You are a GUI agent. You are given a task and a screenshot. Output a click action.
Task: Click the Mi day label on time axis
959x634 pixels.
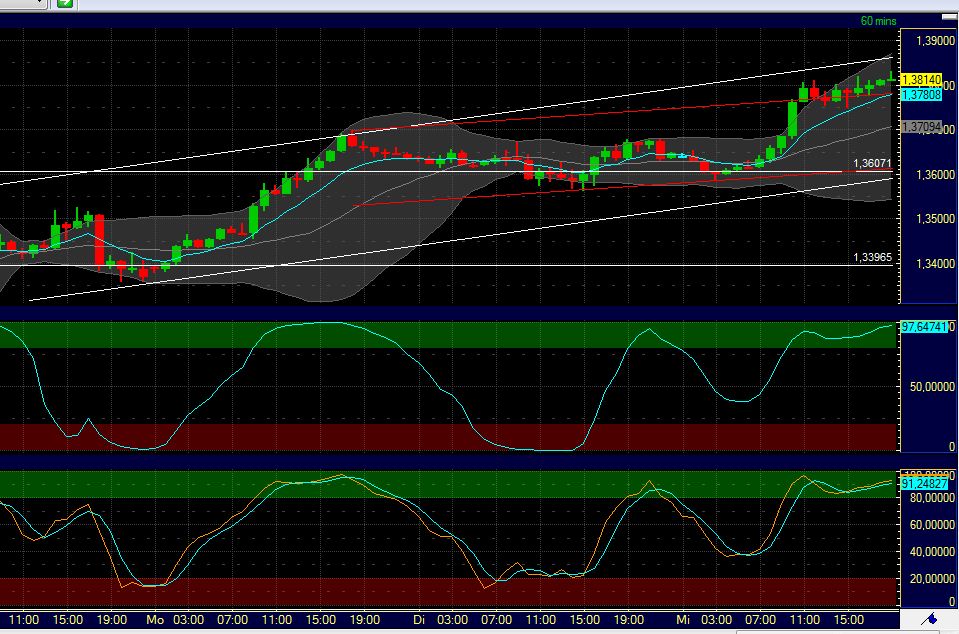tap(683, 620)
